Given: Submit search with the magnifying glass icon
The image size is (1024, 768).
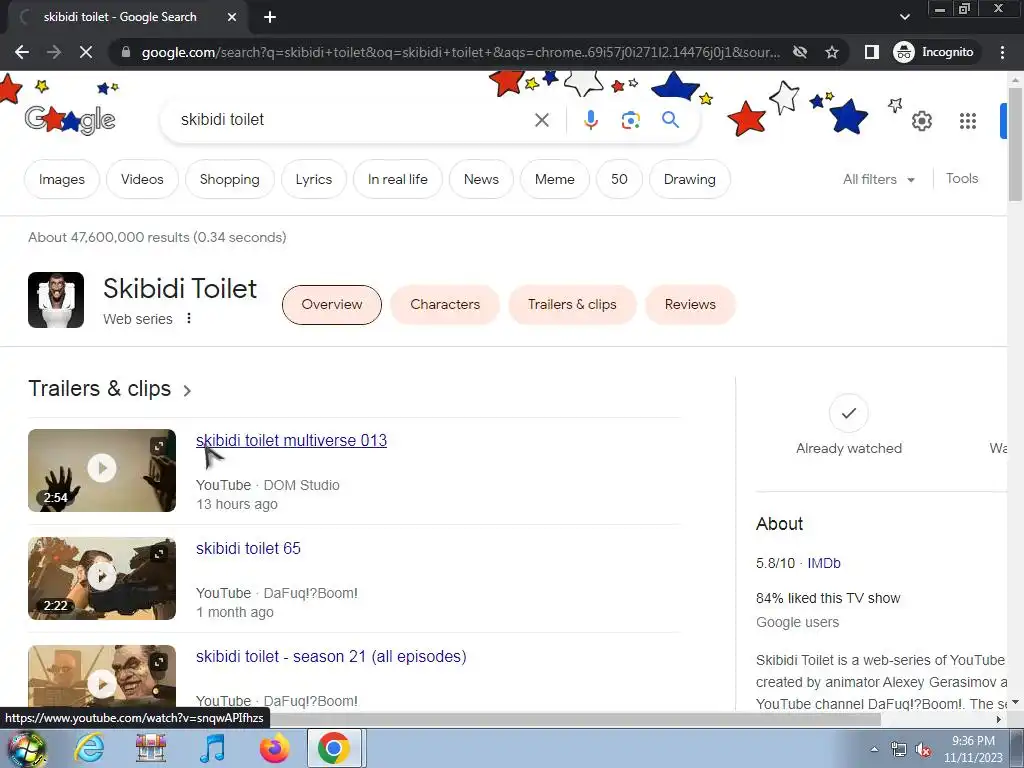Looking at the screenshot, I should point(670,120).
